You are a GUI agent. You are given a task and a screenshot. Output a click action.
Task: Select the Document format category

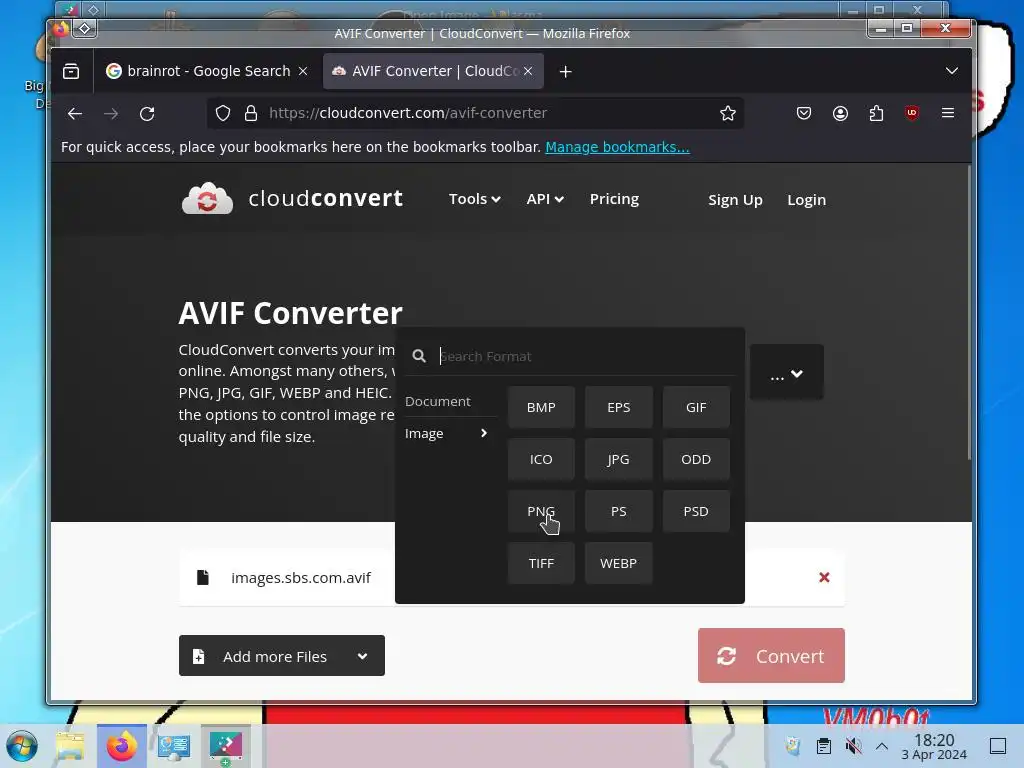pyautogui.click(x=438, y=402)
